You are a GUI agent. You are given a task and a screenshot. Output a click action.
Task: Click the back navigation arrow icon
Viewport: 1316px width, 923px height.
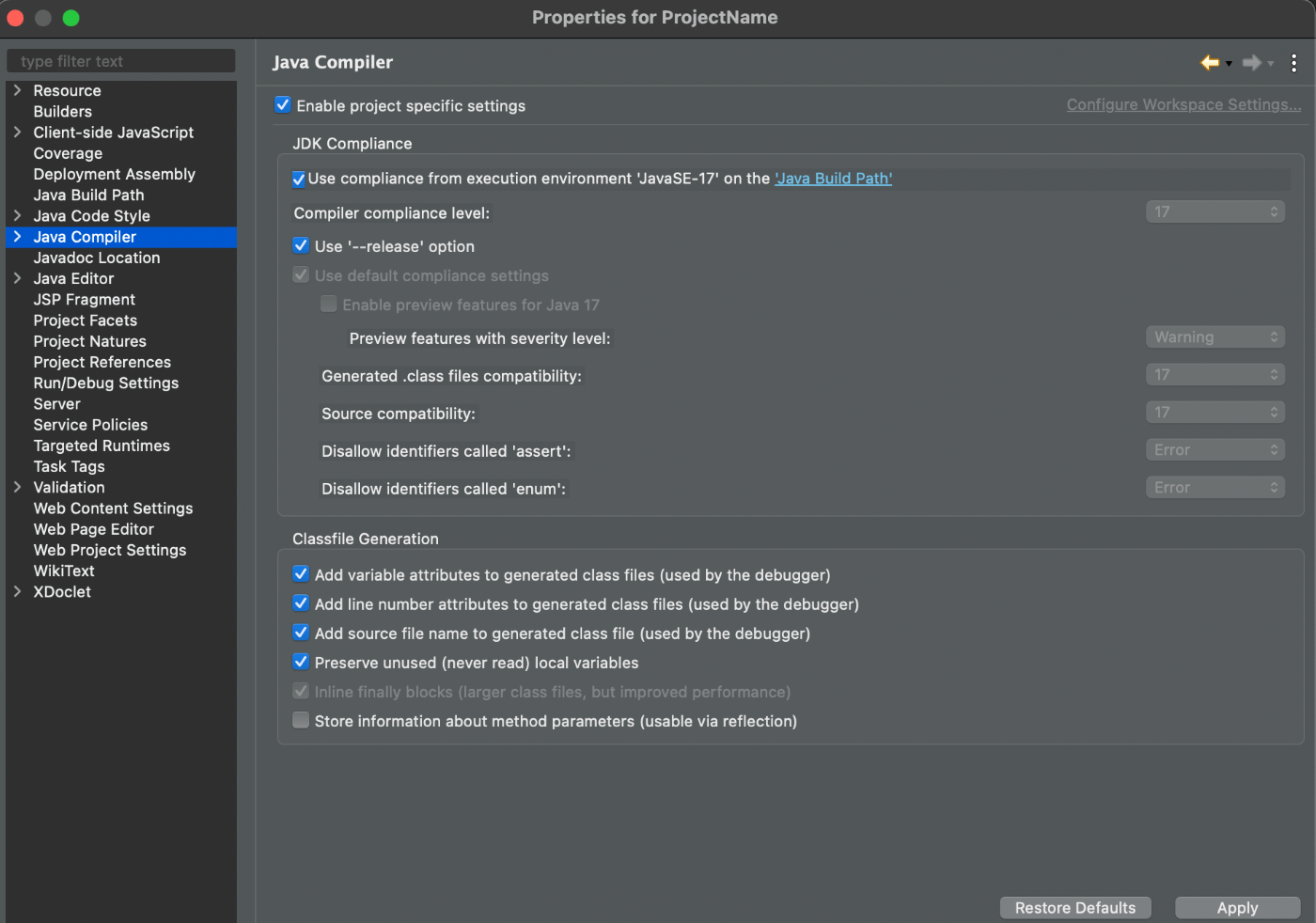[1210, 63]
